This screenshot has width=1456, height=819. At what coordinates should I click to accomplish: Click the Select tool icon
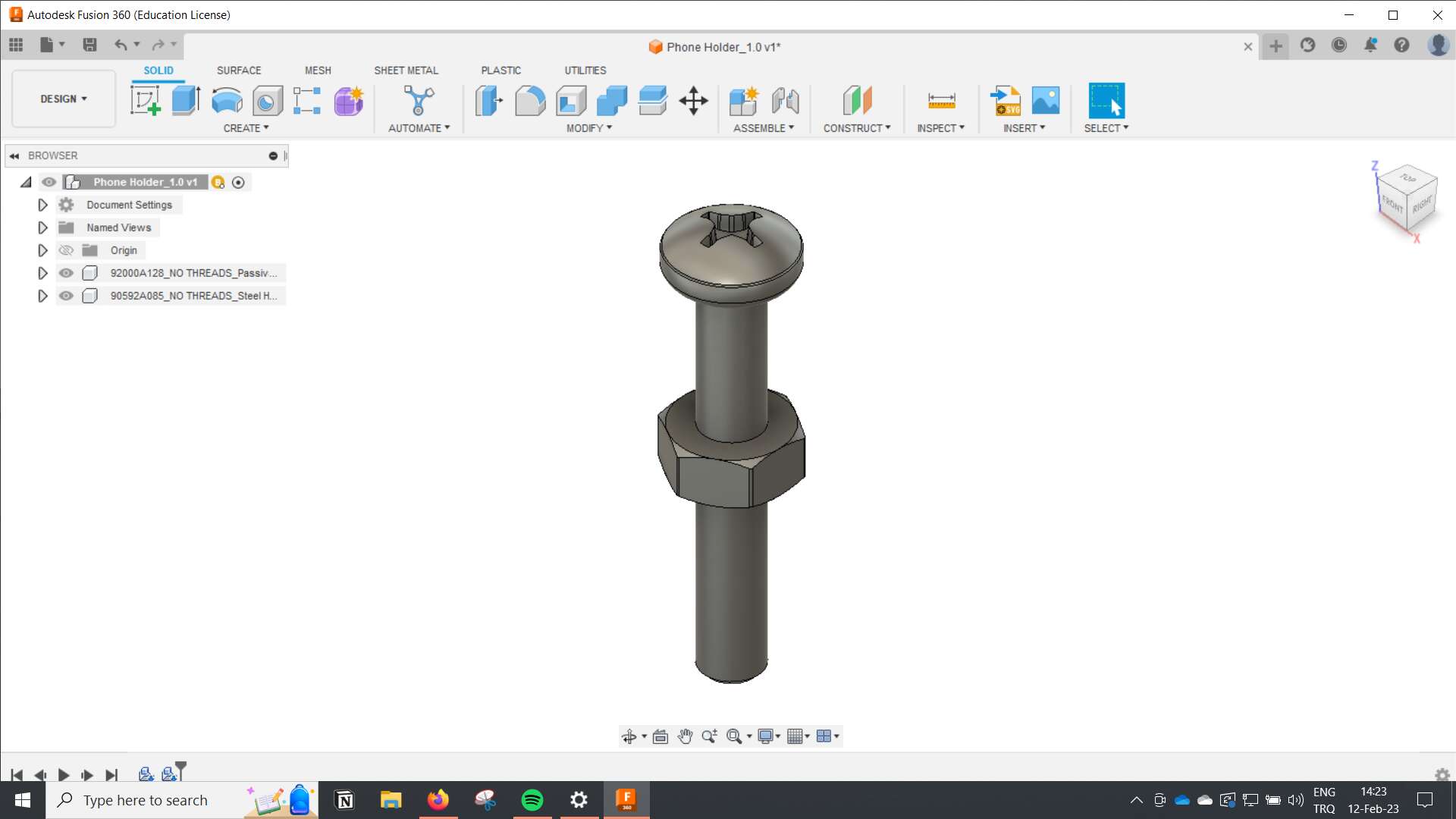coord(1106,100)
